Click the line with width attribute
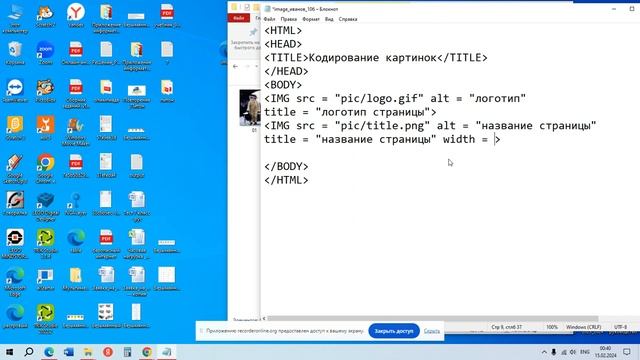 pos(382,139)
